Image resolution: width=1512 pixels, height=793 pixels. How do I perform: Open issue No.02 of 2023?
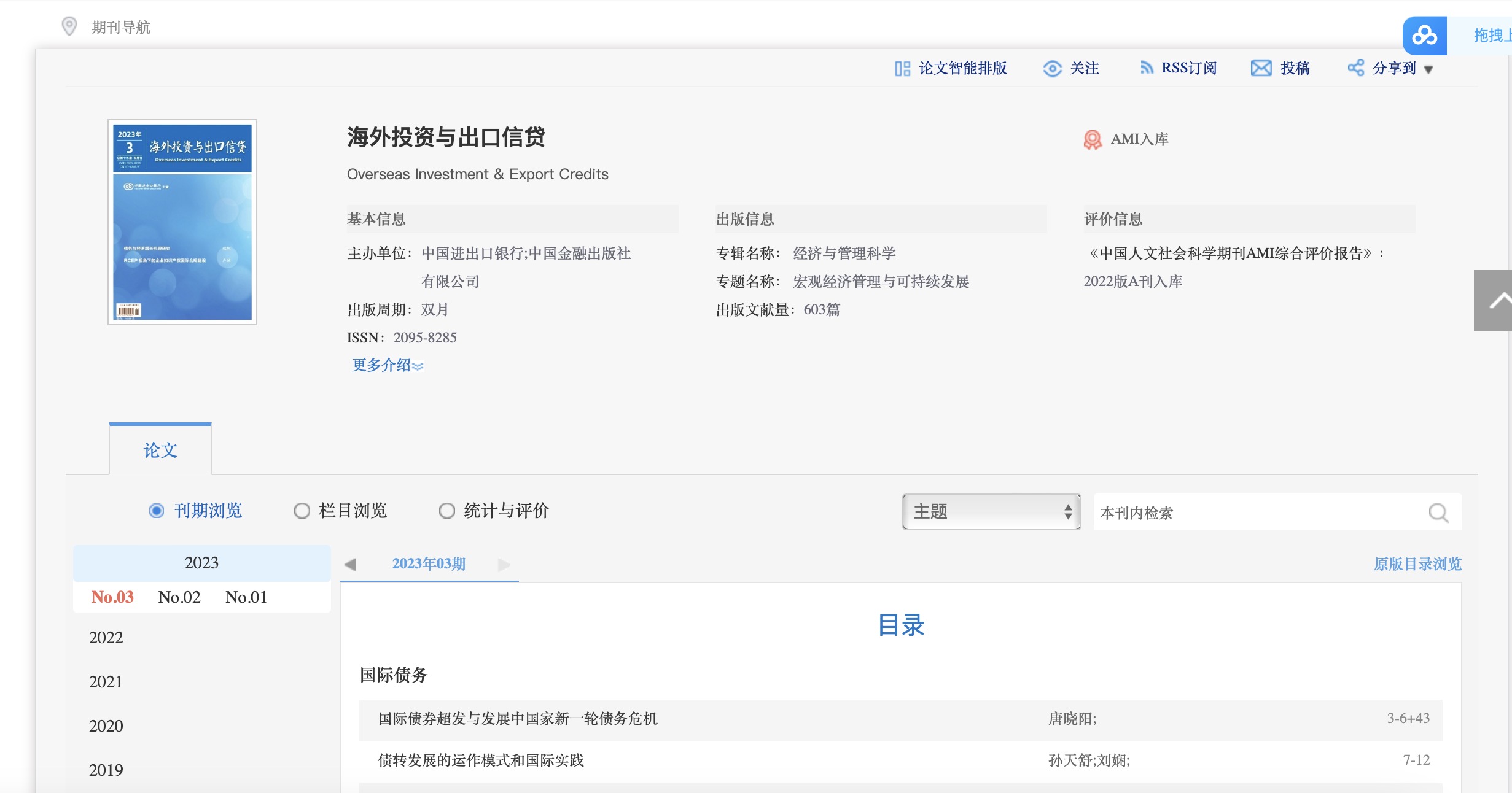pos(179,597)
